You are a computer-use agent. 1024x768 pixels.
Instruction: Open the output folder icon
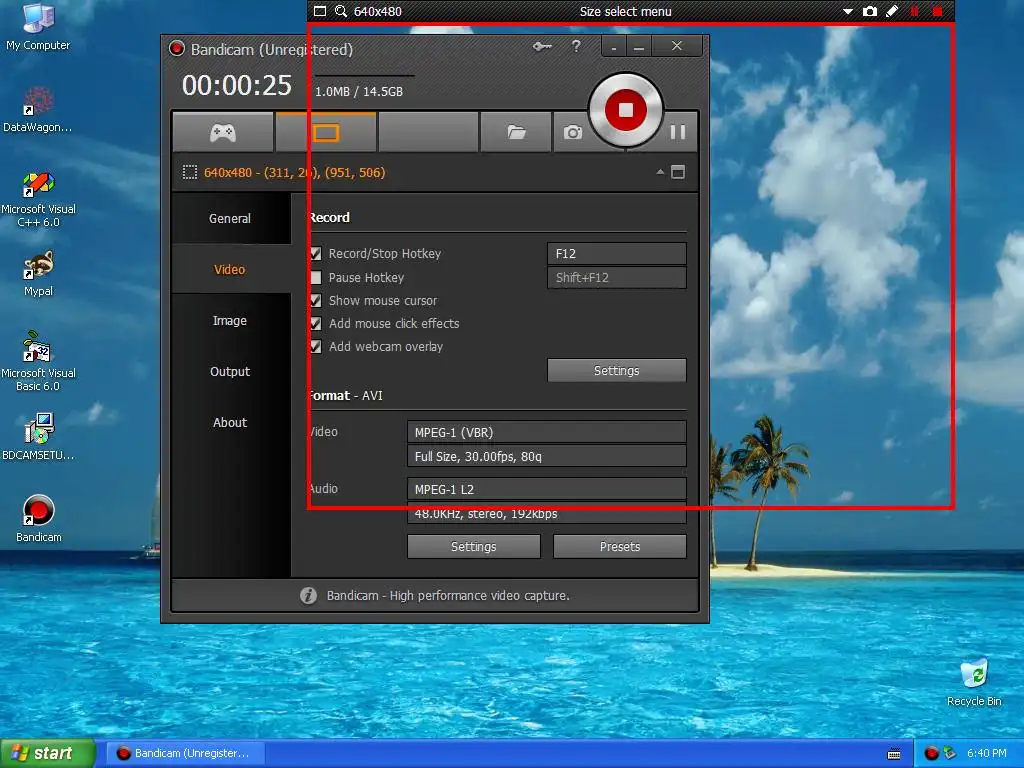pos(516,133)
